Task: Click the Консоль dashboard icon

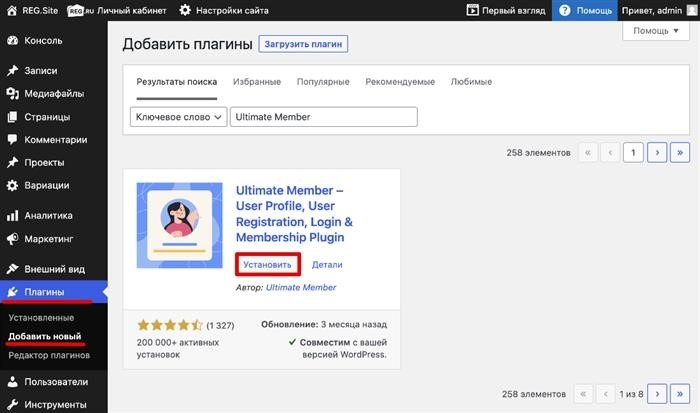Action: coord(12,41)
